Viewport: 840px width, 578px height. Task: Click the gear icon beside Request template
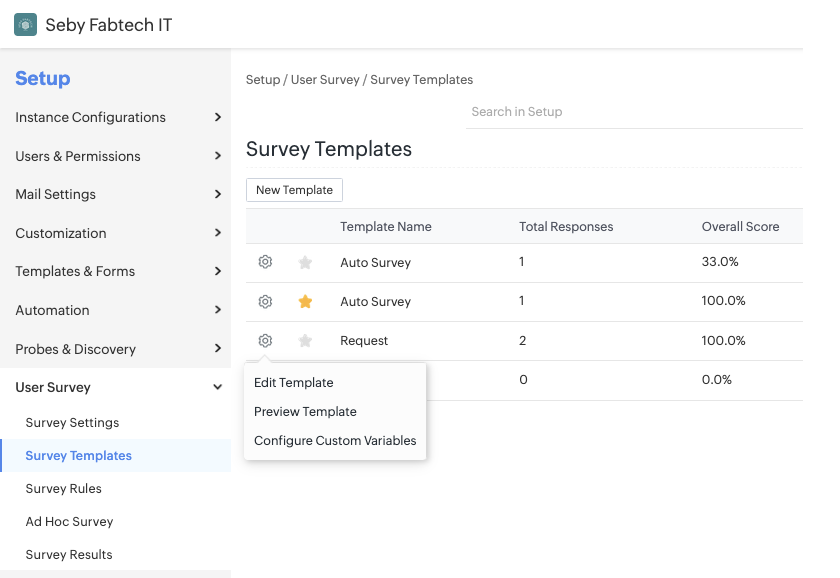(x=265, y=340)
